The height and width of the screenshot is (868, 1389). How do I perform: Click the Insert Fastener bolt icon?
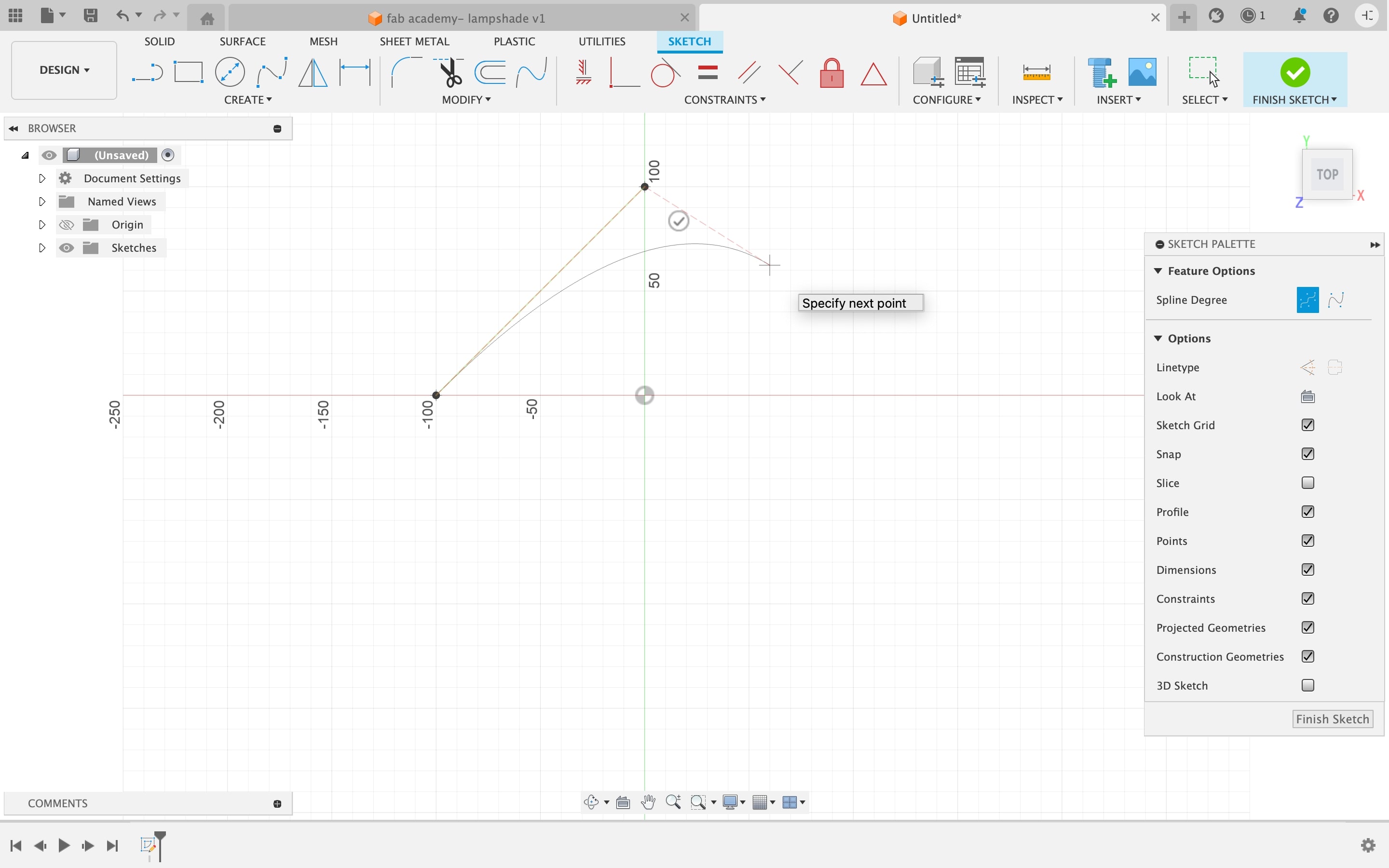[1102, 72]
